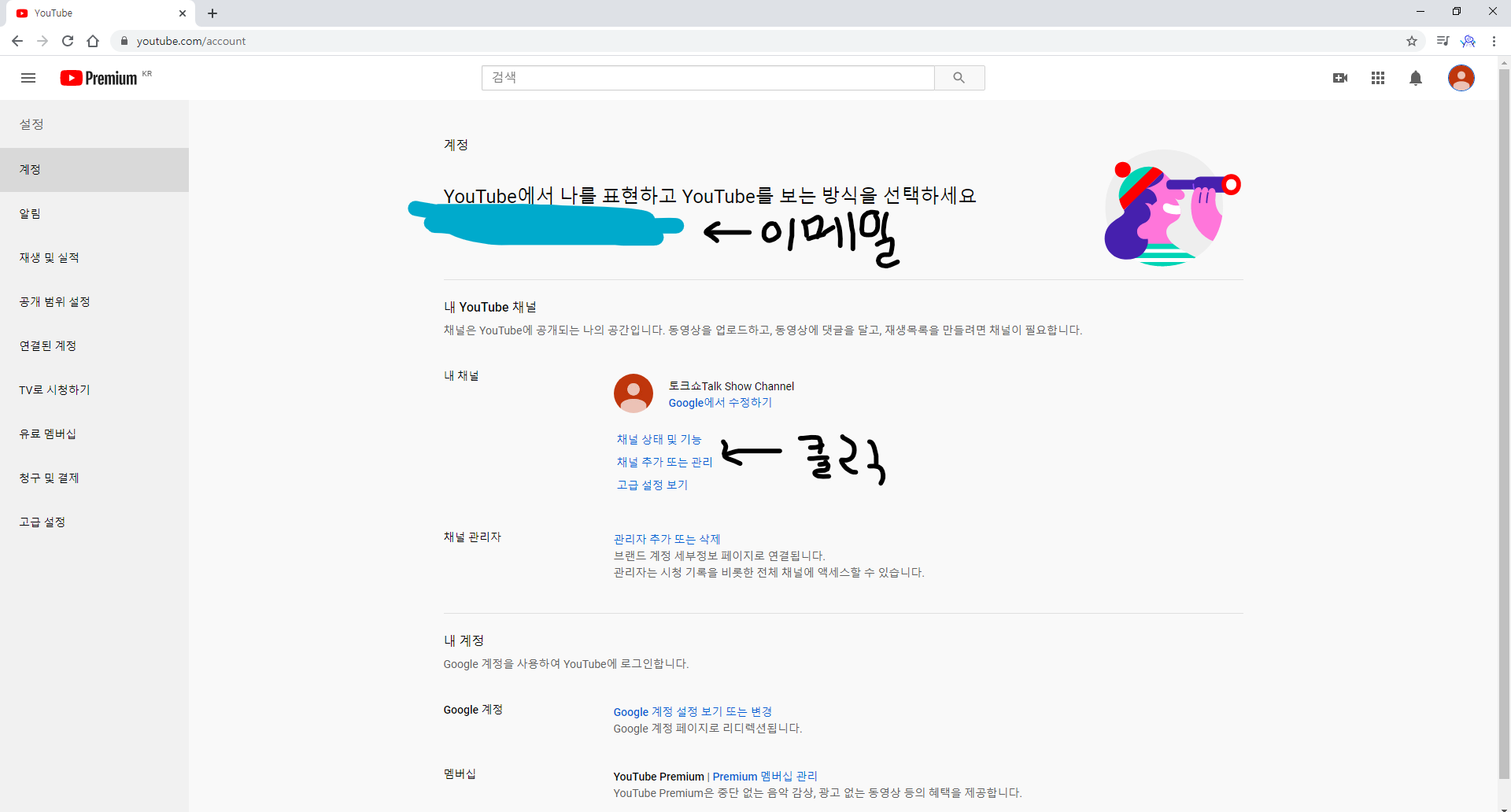This screenshot has height=812, width=1511.
Task: Open the account avatar menu
Action: (x=1461, y=78)
